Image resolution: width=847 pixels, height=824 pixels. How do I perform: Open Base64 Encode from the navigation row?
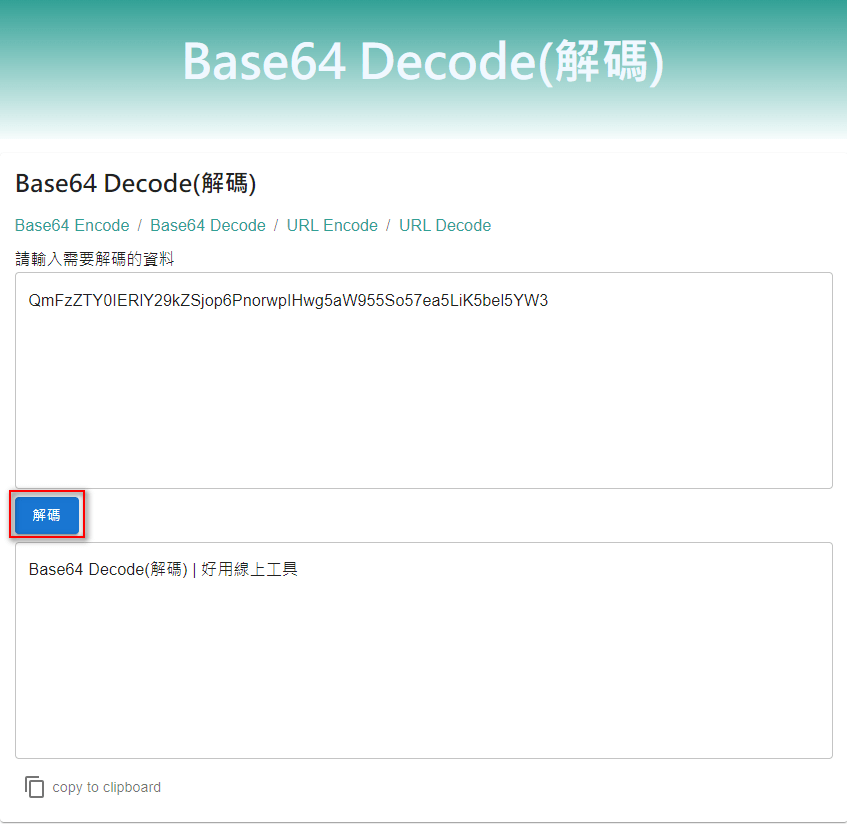(x=72, y=225)
